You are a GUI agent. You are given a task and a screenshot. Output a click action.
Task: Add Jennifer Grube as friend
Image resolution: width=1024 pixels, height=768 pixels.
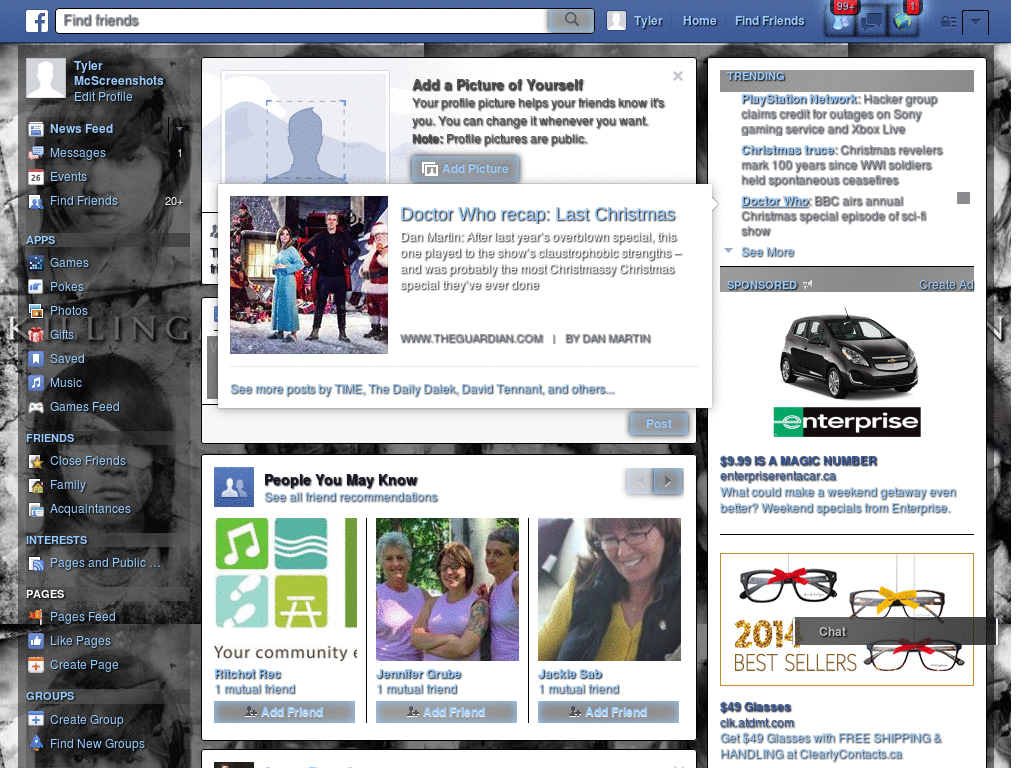(446, 712)
